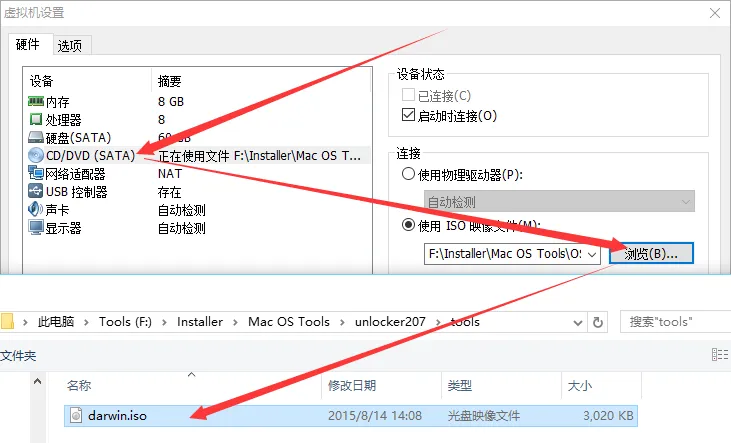The width and height of the screenshot is (731, 443).
Task: Expand chevron next to the folder icon
Action: [25, 322]
